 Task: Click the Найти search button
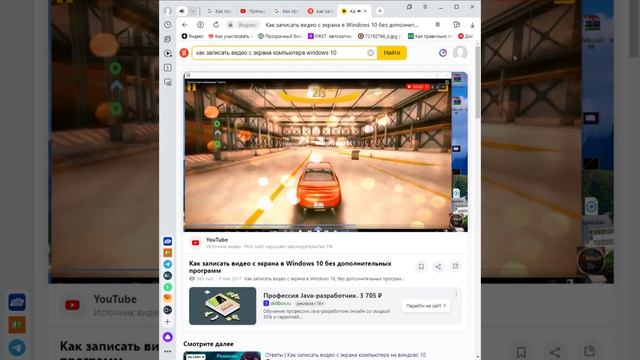click(392, 53)
